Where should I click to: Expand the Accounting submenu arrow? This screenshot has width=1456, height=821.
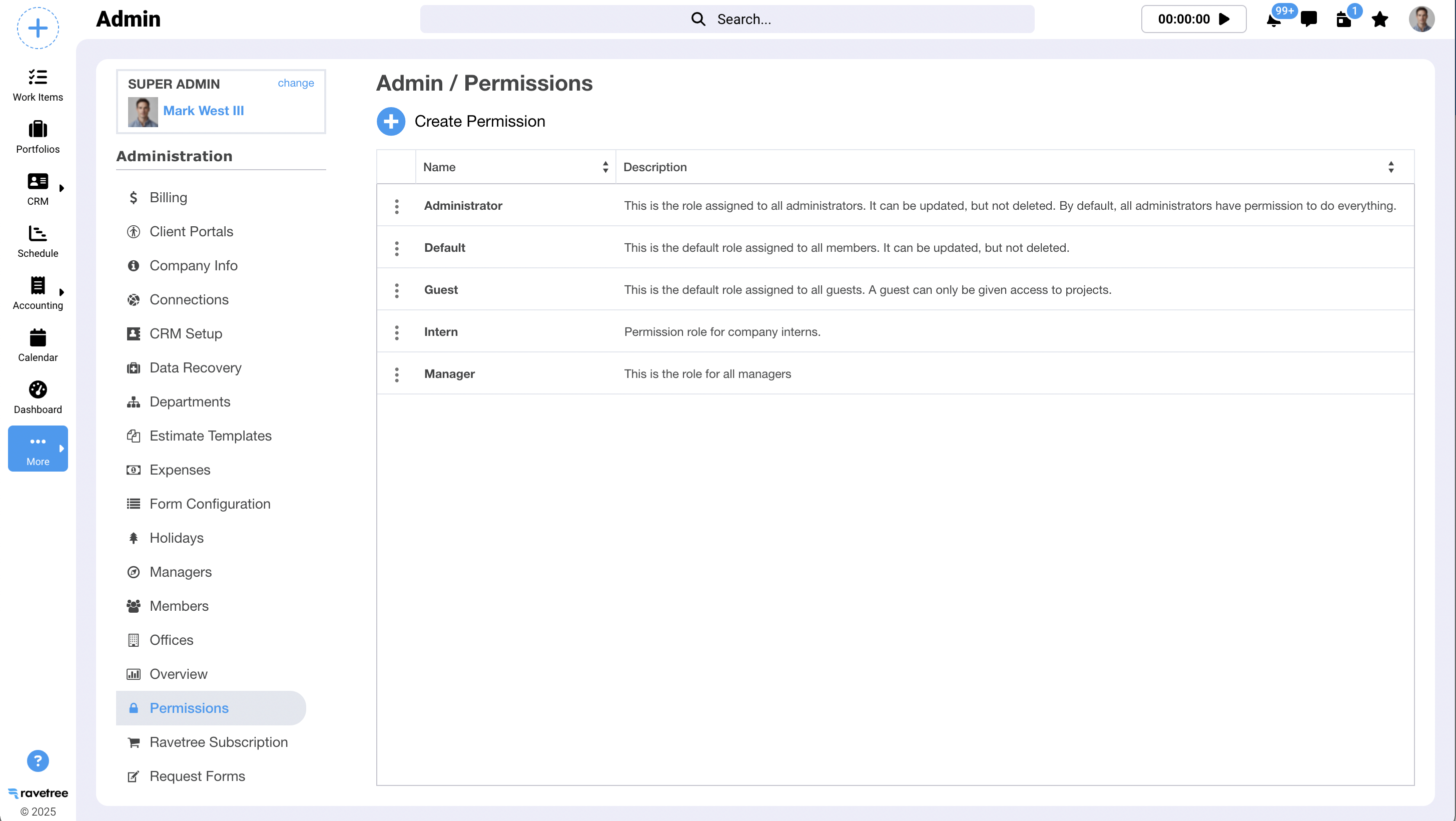click(x=62, y=292)
